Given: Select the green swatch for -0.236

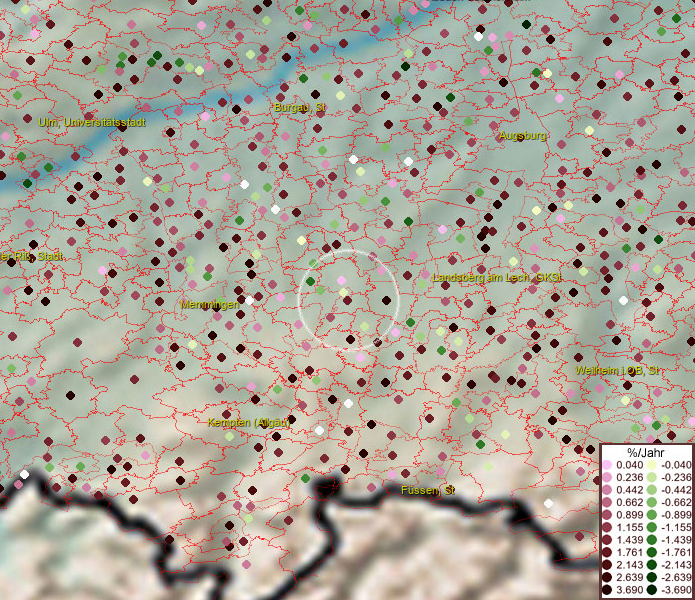Looking at the screenshot, I should [652, 477].
